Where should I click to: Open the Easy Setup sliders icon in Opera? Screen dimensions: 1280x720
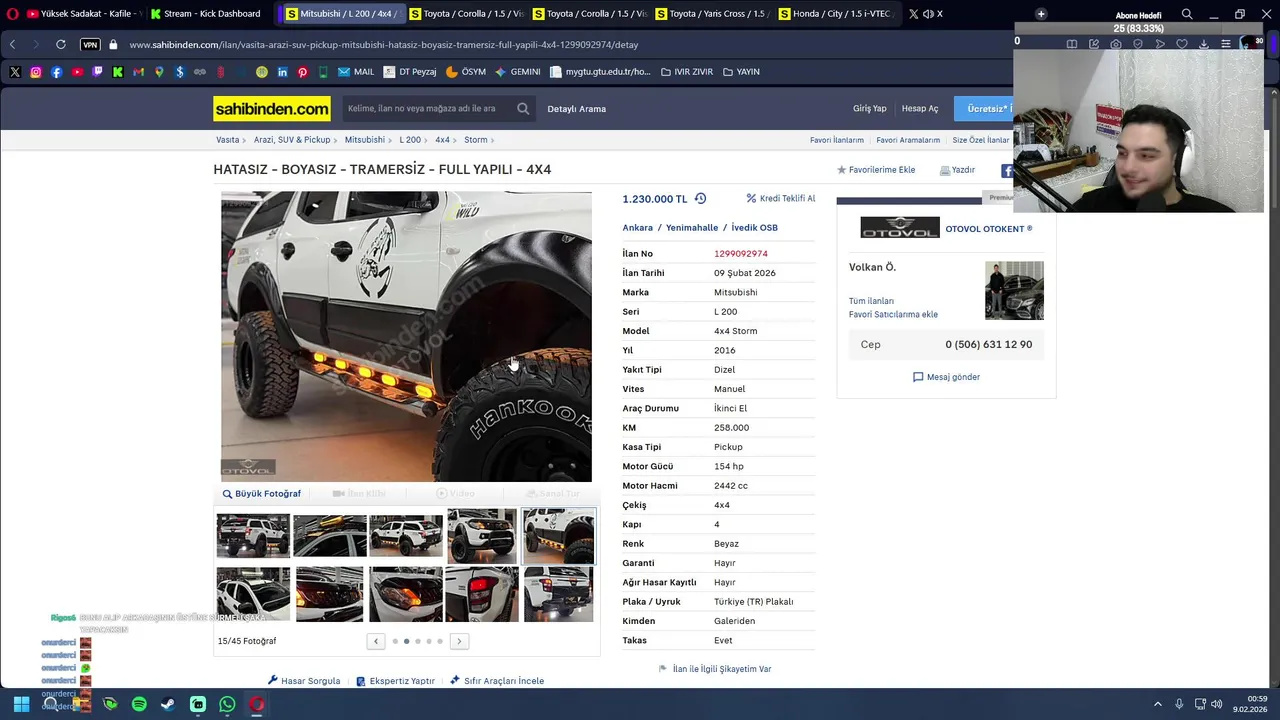click(x=1226, y=44)
